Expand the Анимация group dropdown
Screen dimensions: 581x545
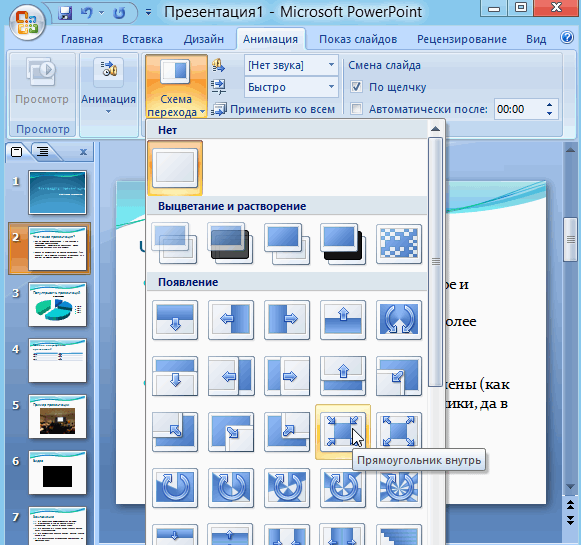tap(108, 94)
